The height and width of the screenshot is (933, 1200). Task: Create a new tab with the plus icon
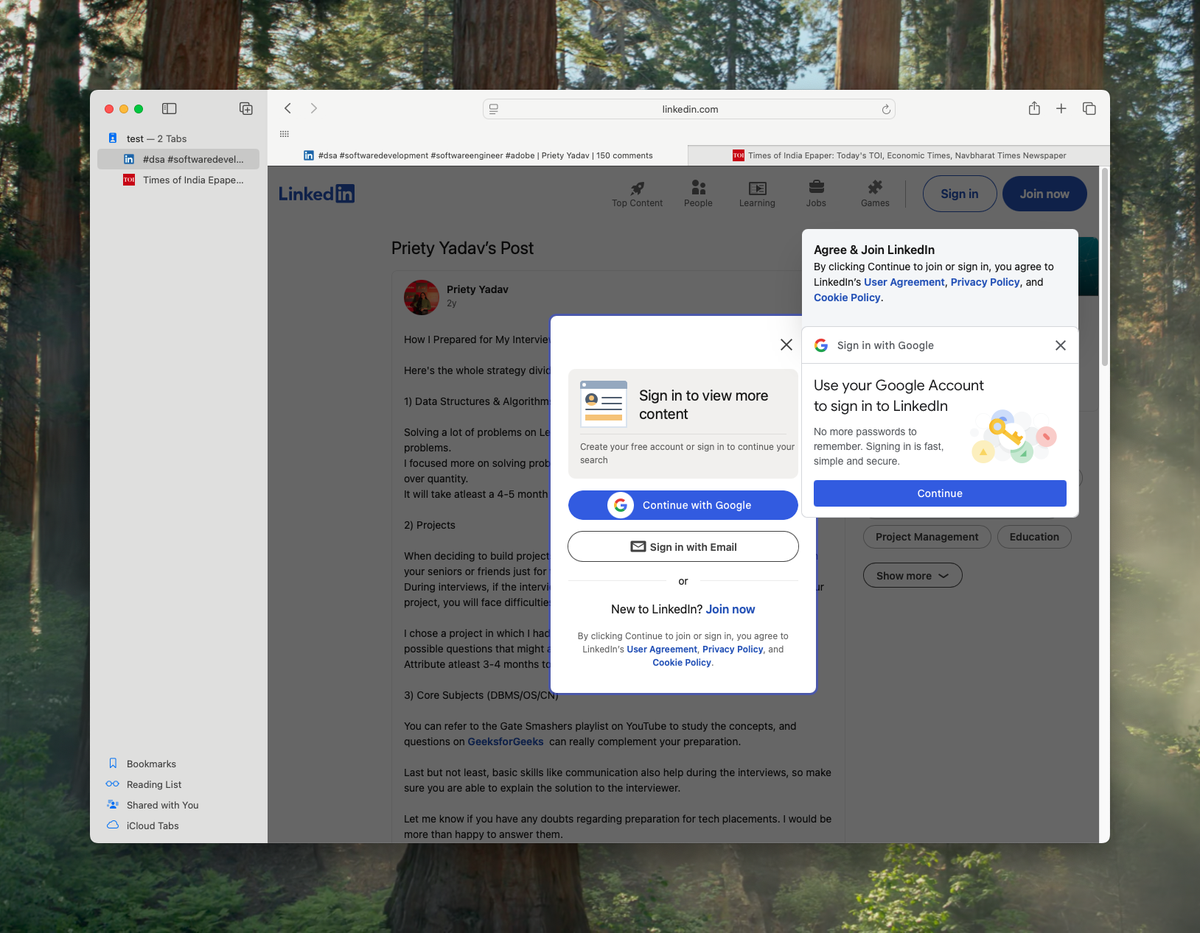1061,108
